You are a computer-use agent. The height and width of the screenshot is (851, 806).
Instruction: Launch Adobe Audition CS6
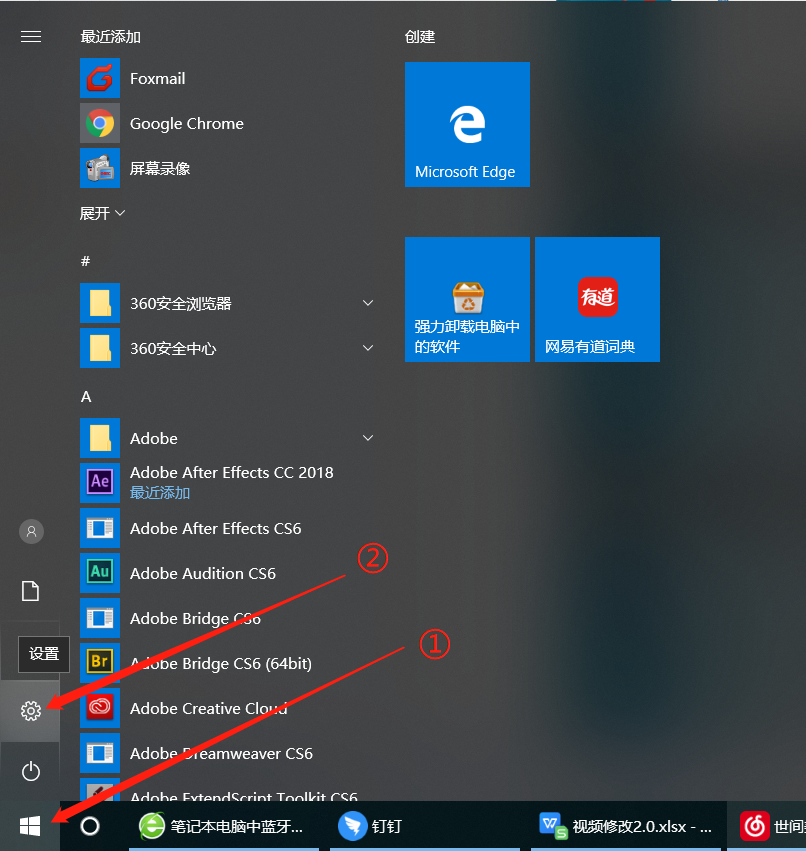203,573
